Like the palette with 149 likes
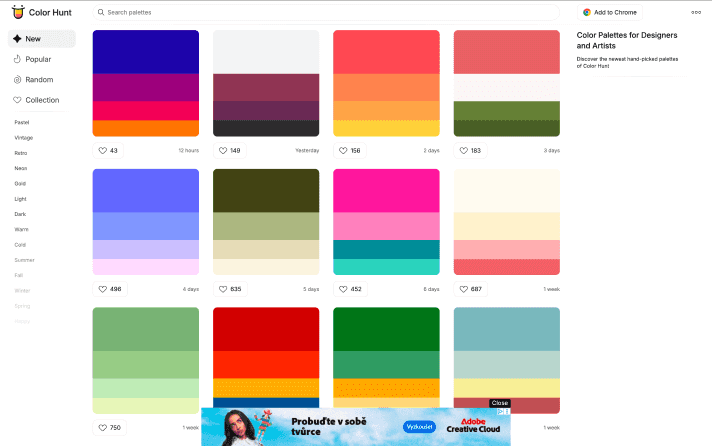This screenshot has height=446, width=712. (x=229, y=150)
